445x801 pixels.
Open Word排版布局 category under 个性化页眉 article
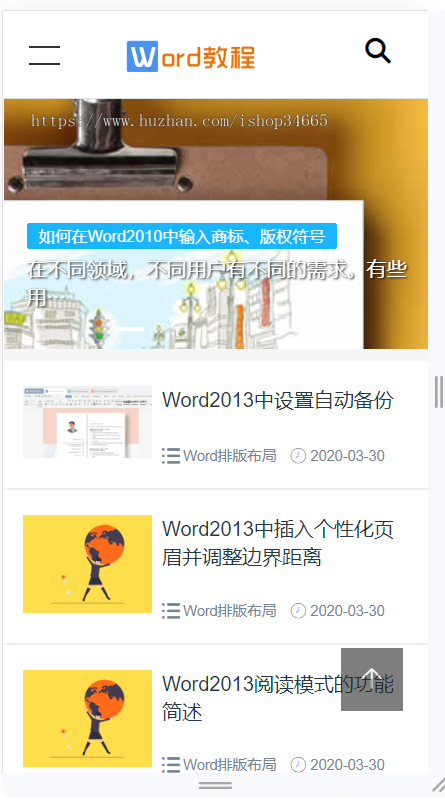pos(230,610)
